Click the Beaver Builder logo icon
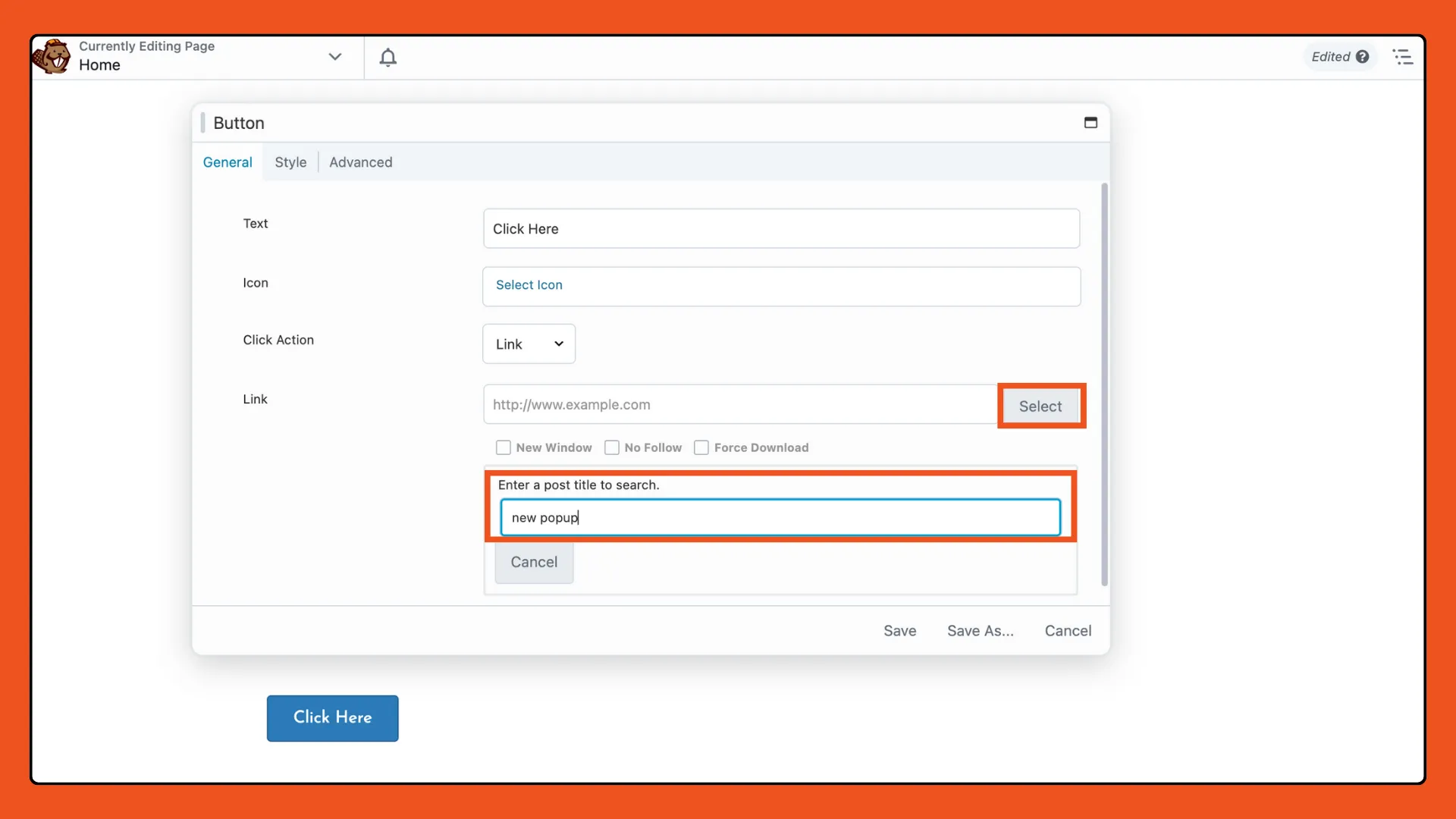1456x819 pixels. [x=51, y=56]
